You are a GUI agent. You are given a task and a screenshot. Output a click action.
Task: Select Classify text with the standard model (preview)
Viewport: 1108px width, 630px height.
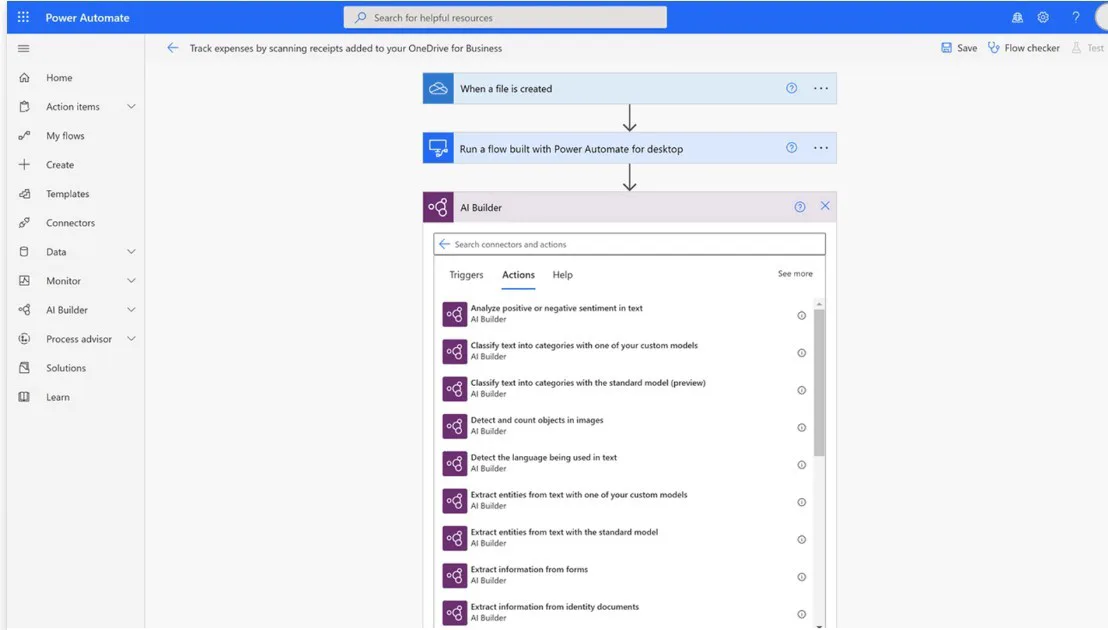click(625, 388)
